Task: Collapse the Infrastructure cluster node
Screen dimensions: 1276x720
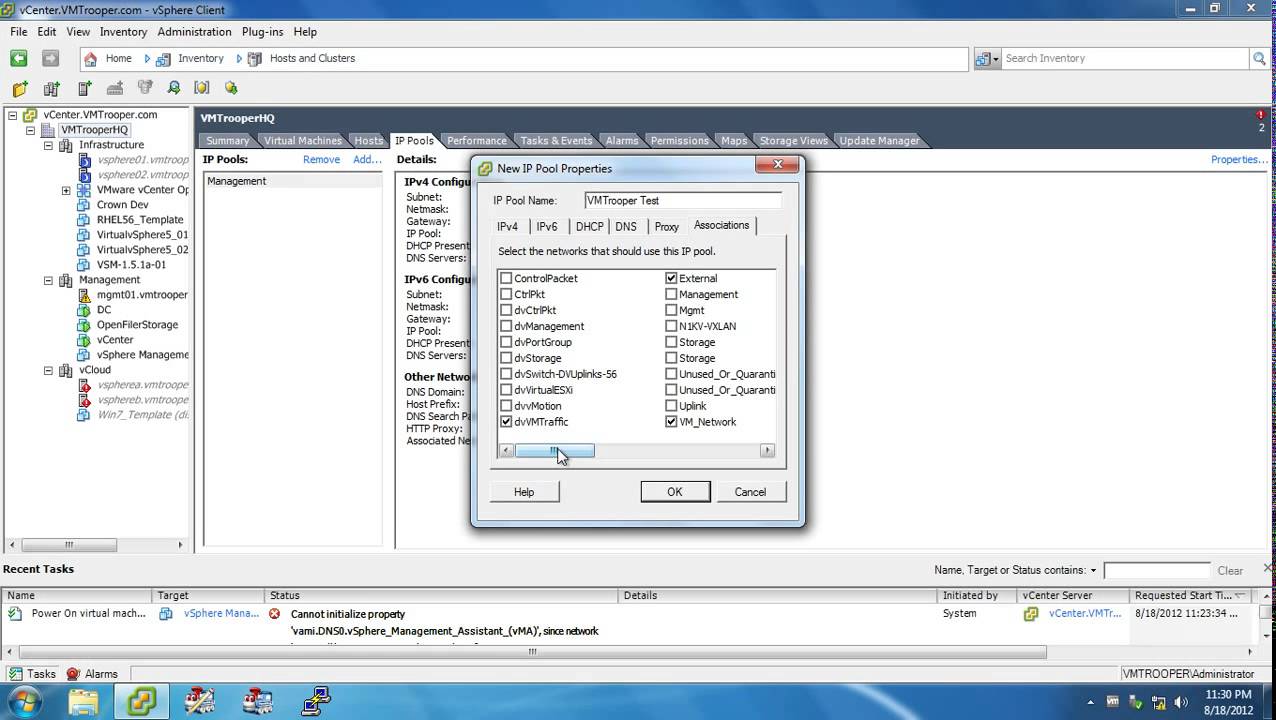Action: [x=48, y=145]
